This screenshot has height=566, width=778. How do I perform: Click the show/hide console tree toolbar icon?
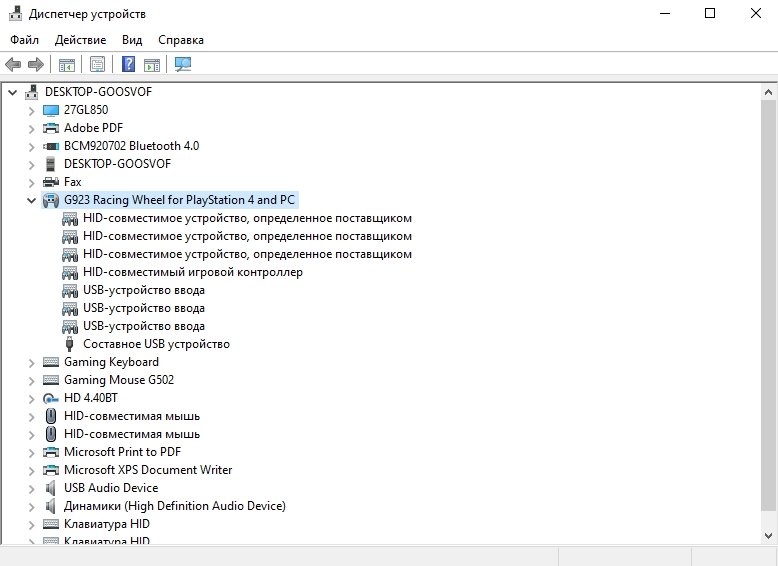click(x=67, y=65)
